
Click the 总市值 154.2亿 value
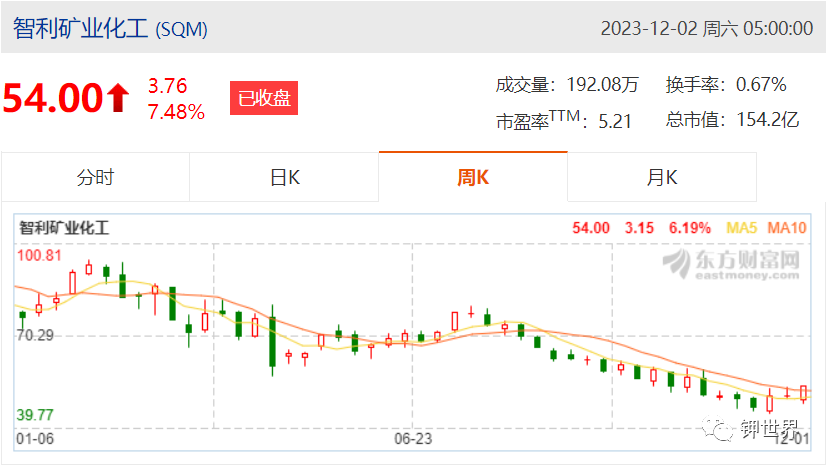pos(768,120)
